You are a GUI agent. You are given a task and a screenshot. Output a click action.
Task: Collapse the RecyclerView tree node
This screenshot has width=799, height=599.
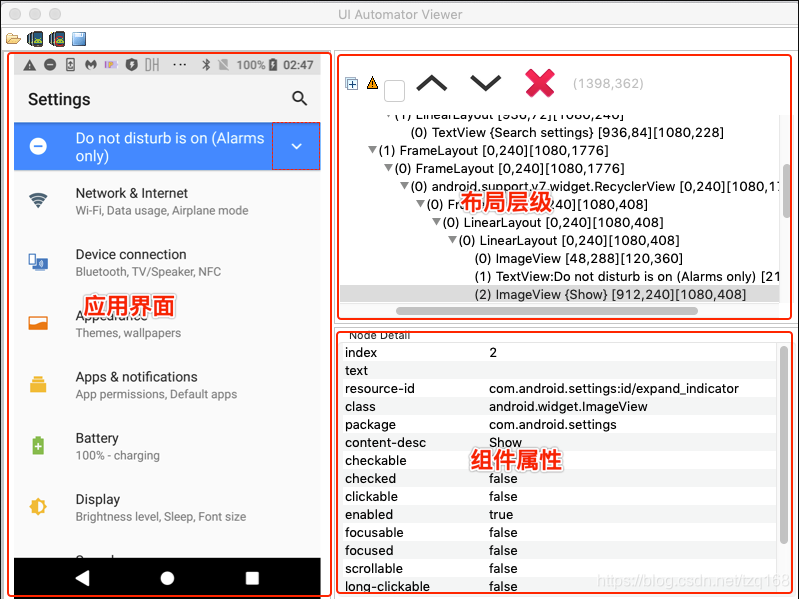pos(404,186)
